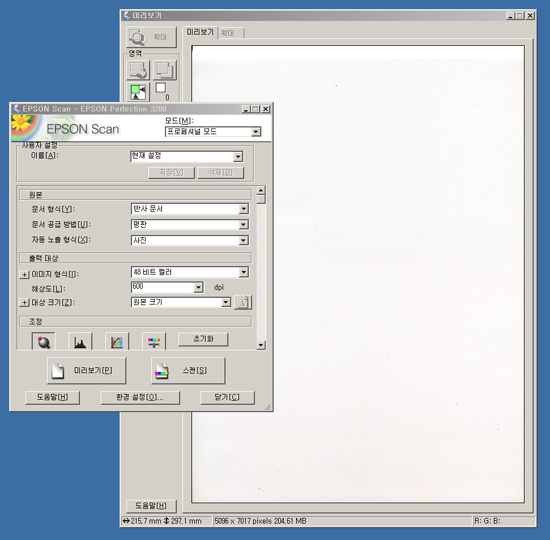The width and height of the screenshot is (550, 540).
Task: Expand the Image Type plus box
Action: [x=24, y=274]
